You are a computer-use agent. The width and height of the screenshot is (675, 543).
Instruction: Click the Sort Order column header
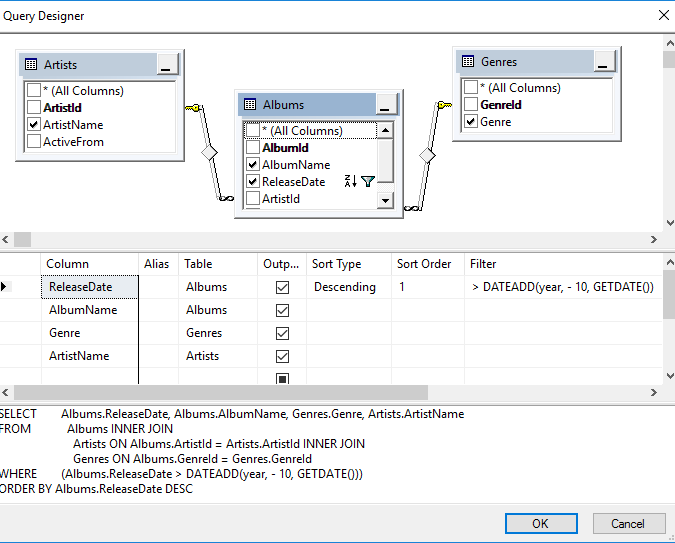424,264
